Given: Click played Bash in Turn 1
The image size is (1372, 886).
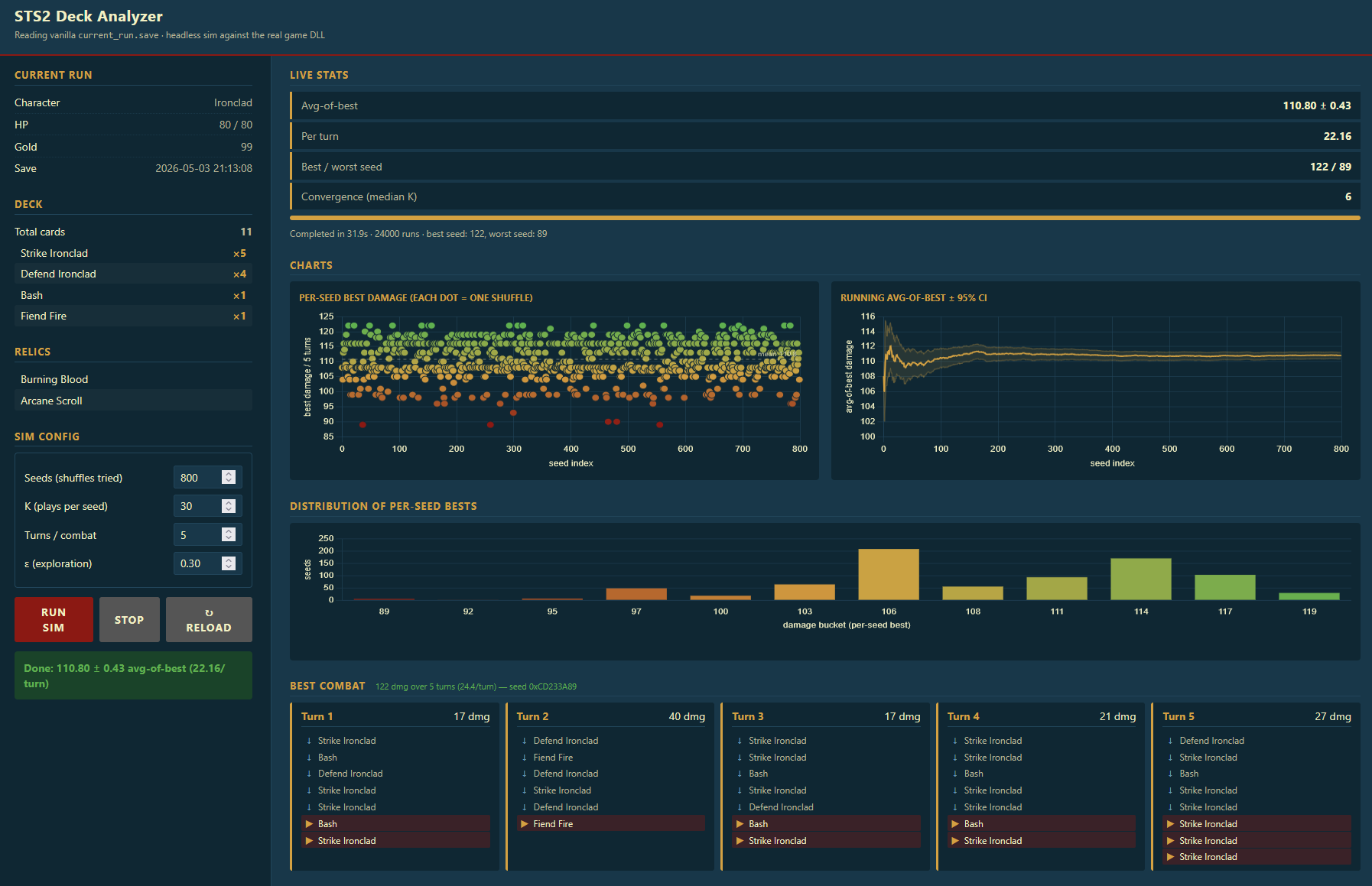Looking at the screenshot, I should pos(395,823).
